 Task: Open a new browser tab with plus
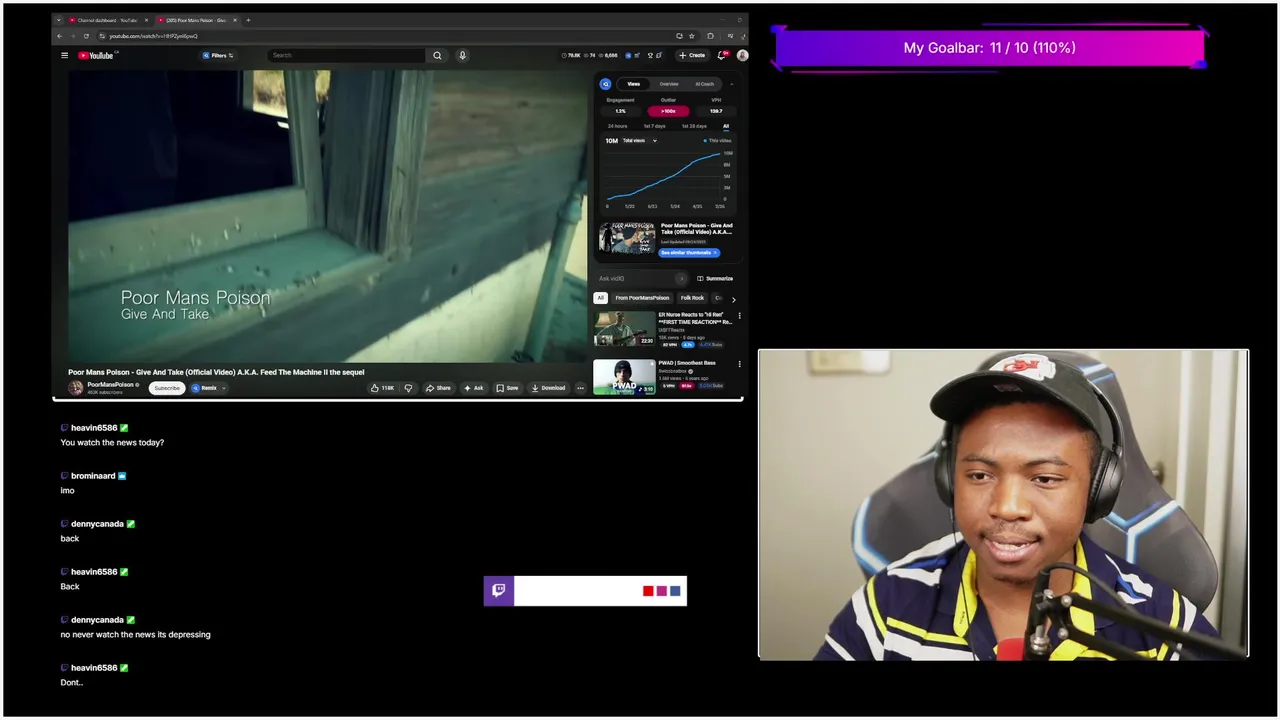tap(248, 20)
